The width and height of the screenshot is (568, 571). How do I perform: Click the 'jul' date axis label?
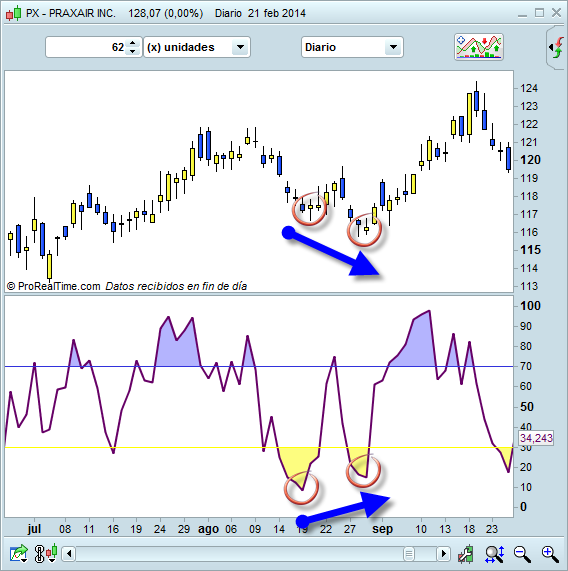pos(34,529)
